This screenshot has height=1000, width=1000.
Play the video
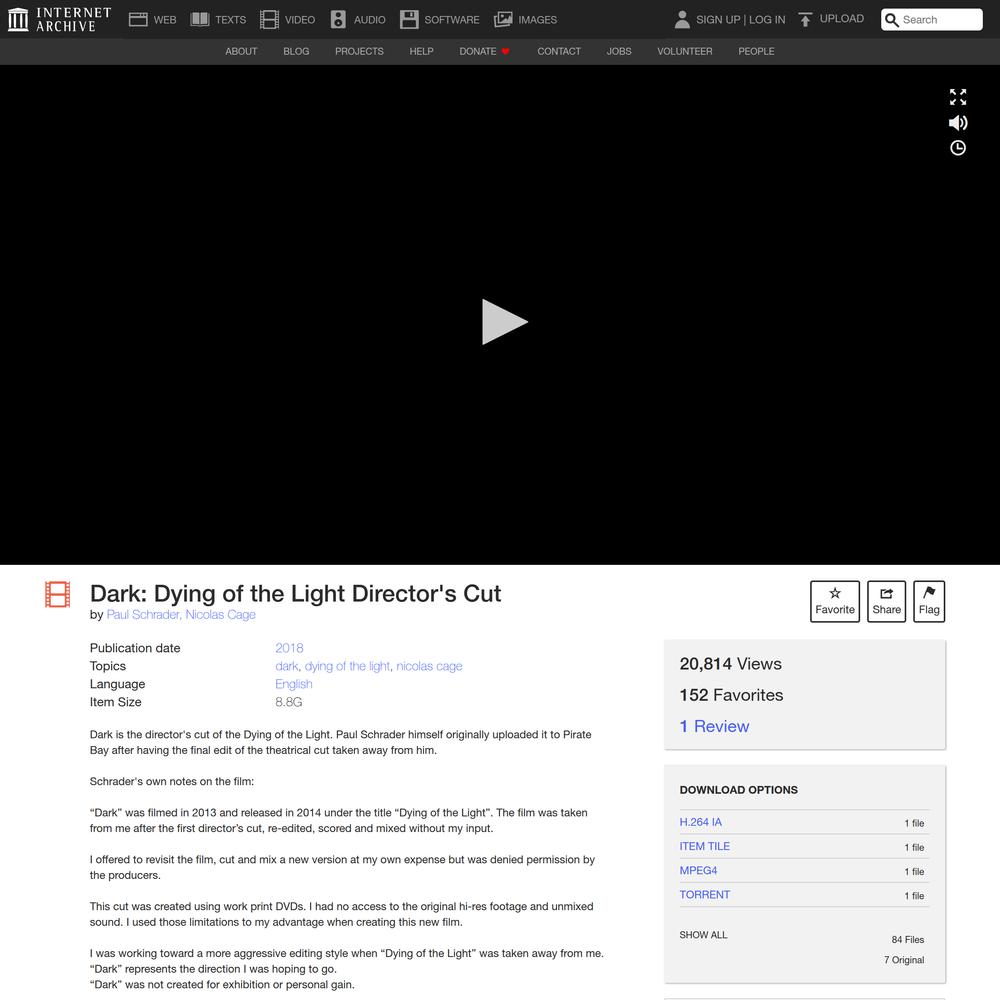[x=504, y=321]
